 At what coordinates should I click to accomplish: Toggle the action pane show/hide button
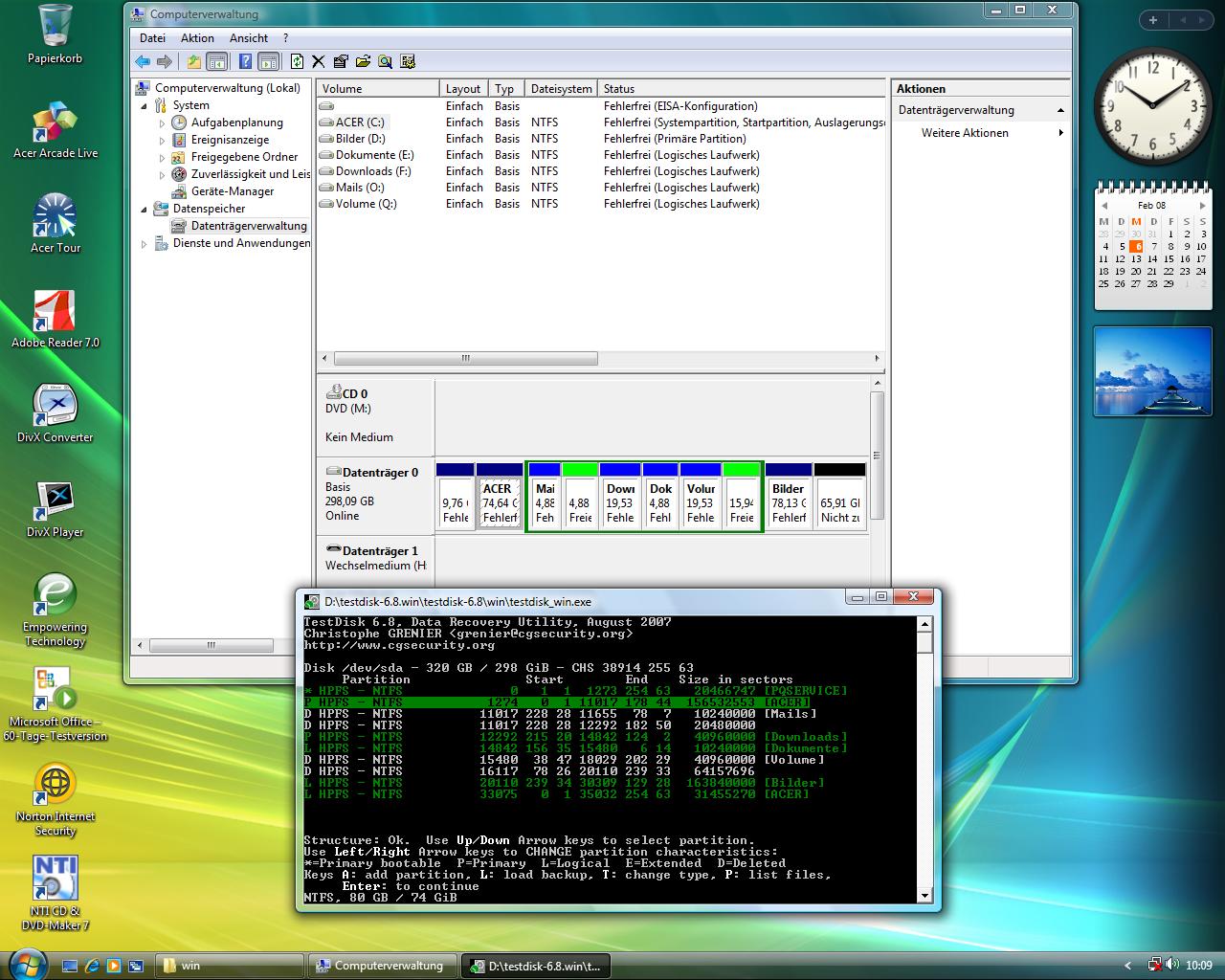coord(269,62)
